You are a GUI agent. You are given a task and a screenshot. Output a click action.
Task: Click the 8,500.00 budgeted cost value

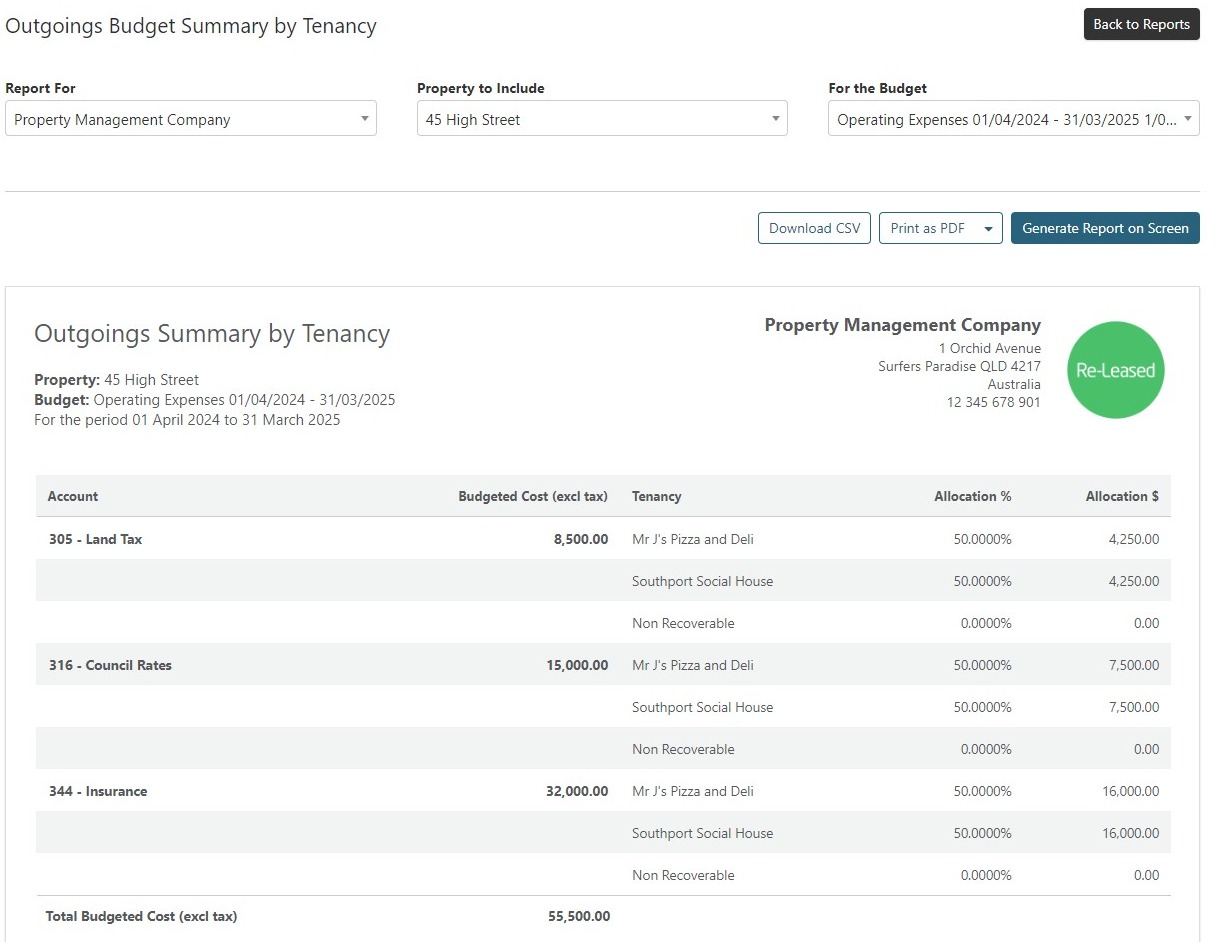point(581,539)
